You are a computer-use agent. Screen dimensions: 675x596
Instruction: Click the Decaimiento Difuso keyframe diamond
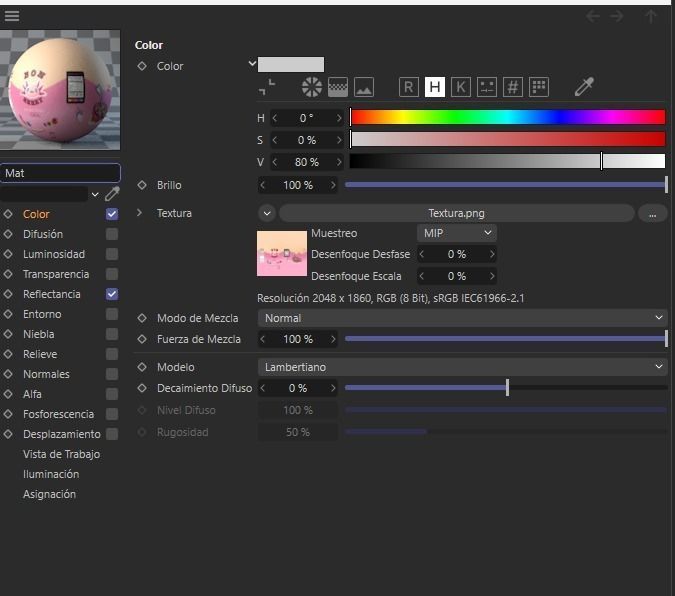coord(142,388)
